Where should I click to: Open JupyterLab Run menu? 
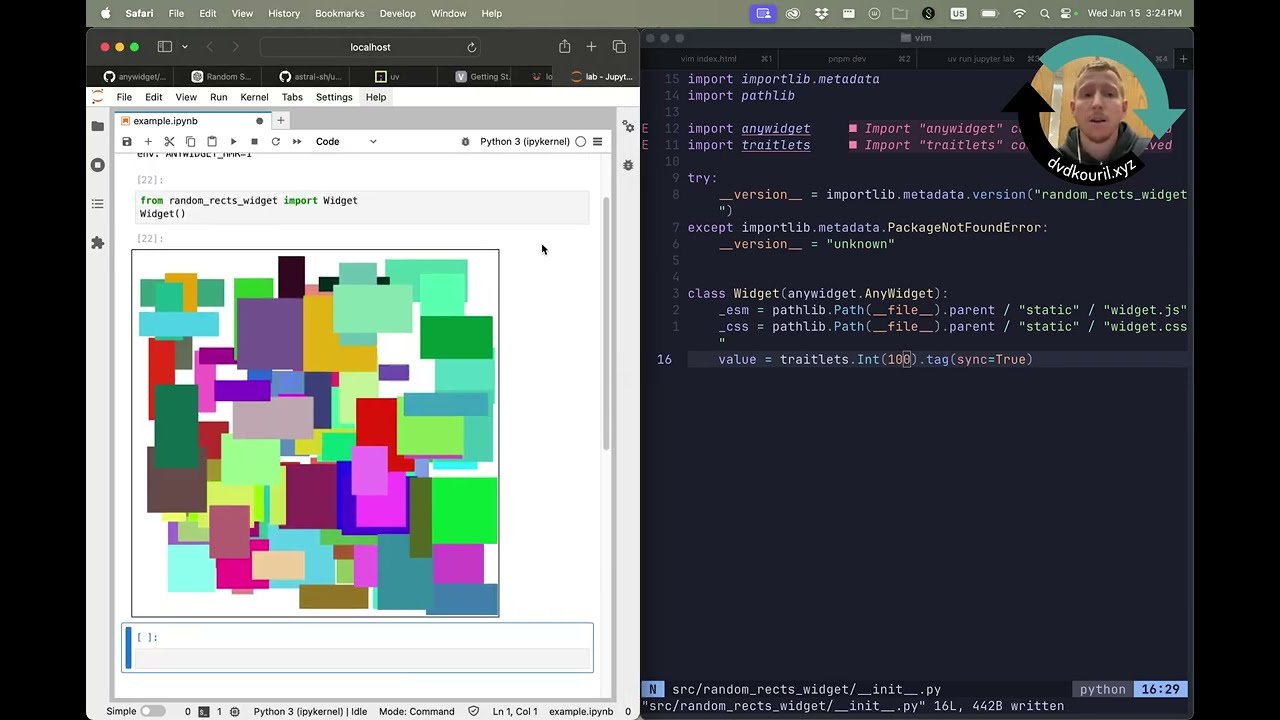(x=218, y=97)
